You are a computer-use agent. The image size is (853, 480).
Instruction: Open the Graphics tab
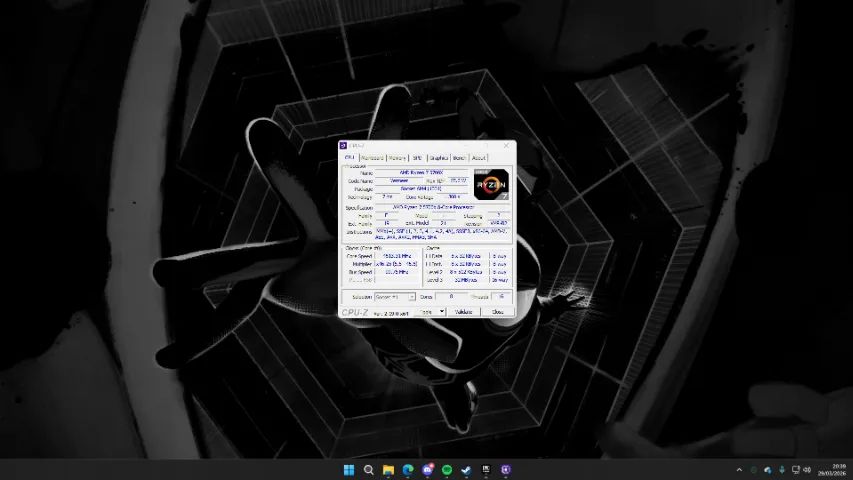click(438, 158)
